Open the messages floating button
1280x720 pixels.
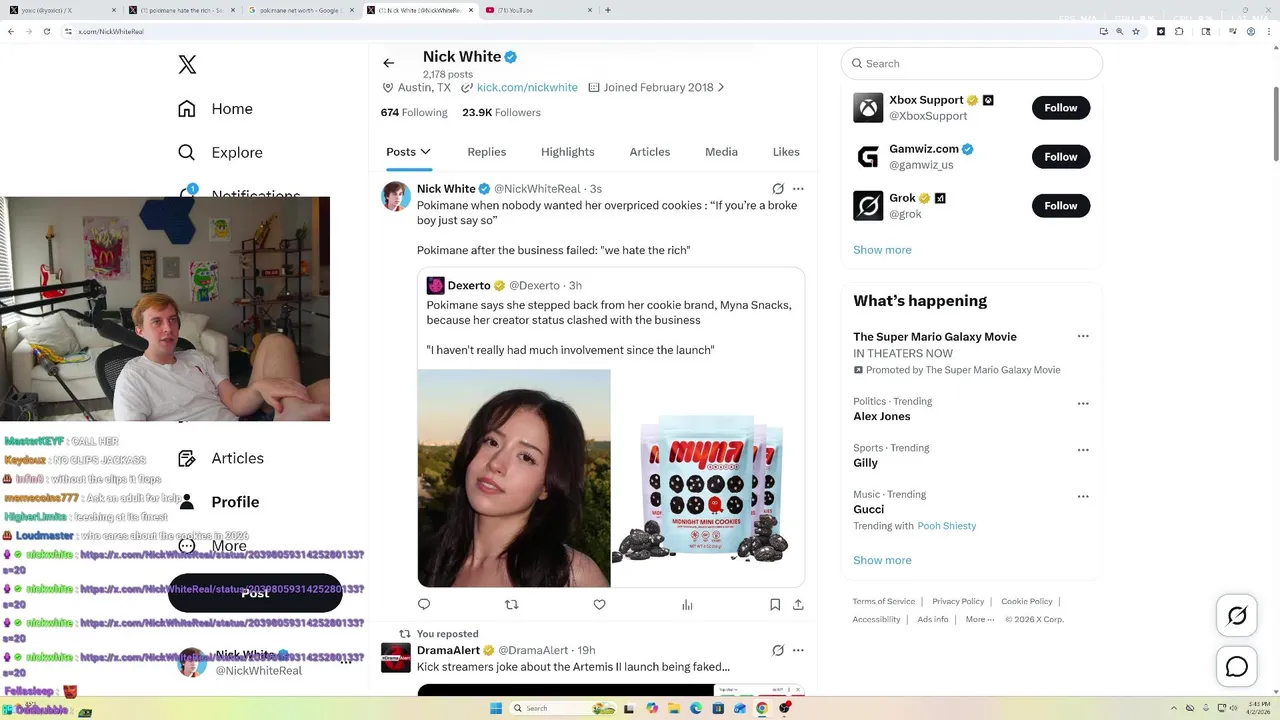coord(1237,667)
